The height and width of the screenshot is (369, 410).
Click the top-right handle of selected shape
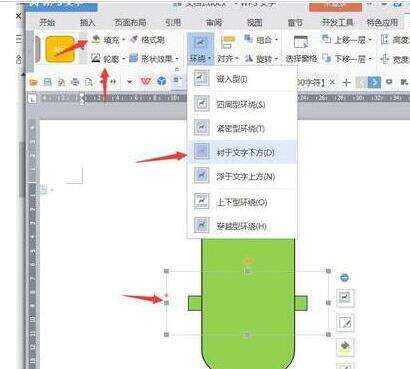[328, 271]
